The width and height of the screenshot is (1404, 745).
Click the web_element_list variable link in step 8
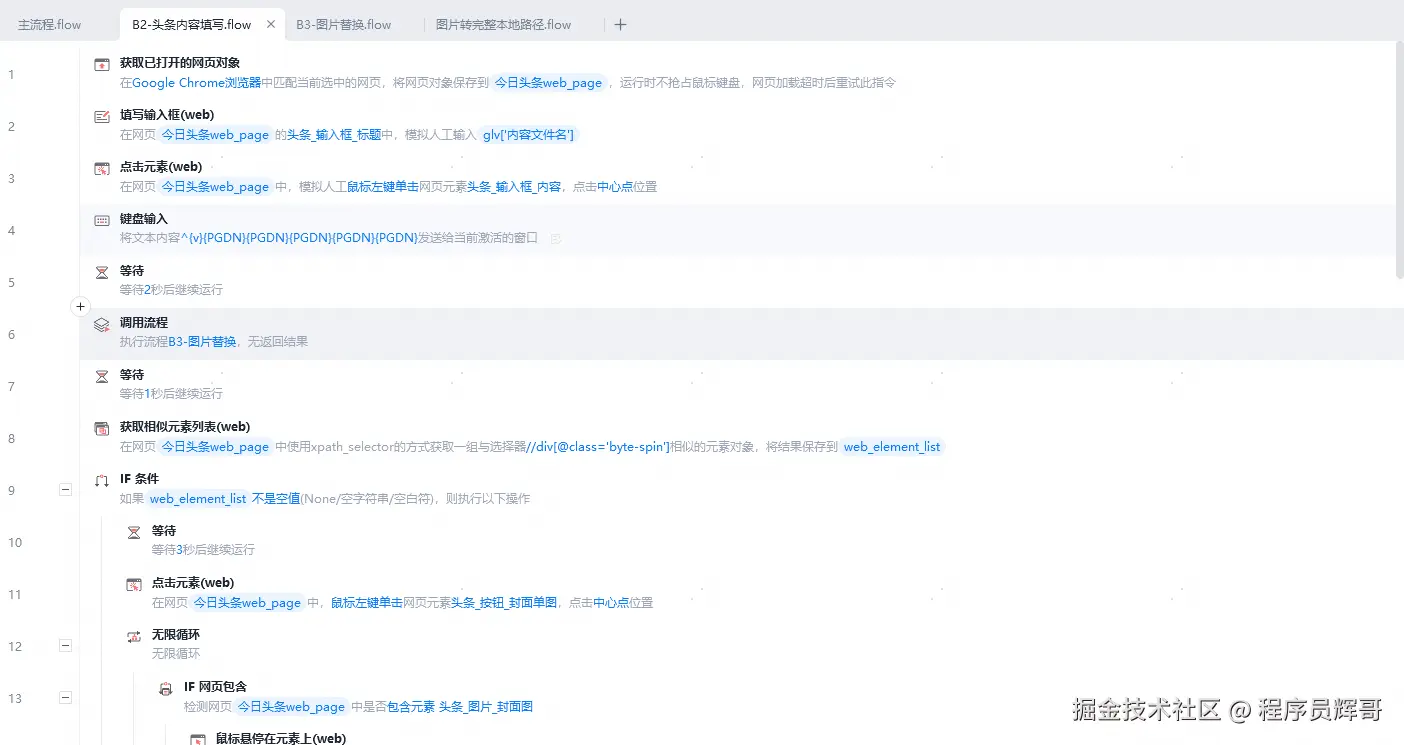(891, 447)
